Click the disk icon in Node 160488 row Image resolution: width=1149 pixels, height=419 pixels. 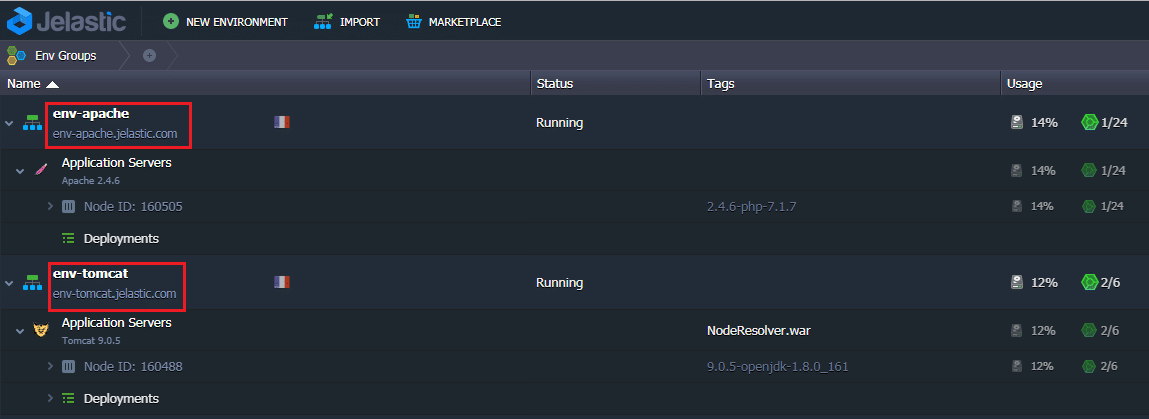(x=1016, y=366)
